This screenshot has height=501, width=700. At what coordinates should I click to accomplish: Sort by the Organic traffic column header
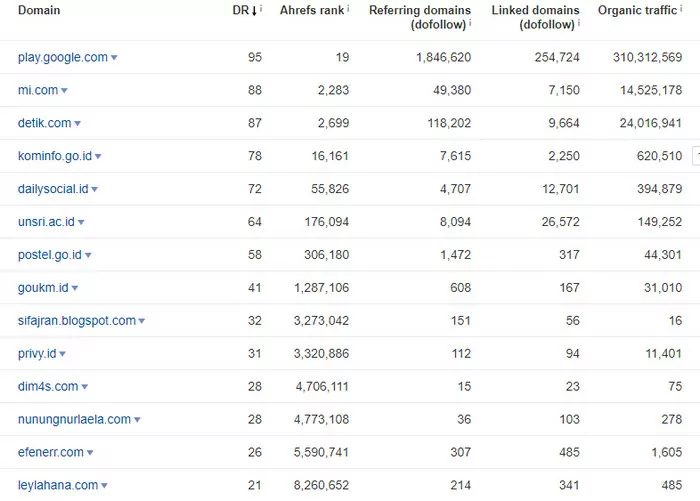pyautogui.click(x=637, y=10)
